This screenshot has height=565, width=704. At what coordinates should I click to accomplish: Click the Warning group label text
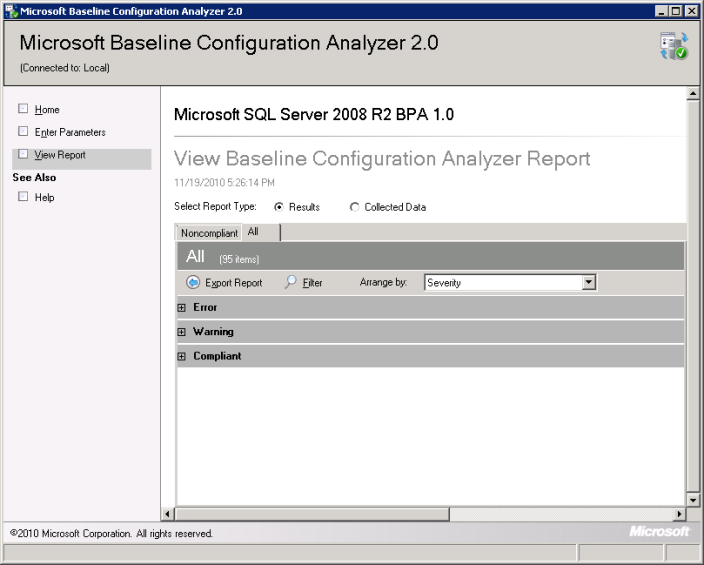click(213, 331)
